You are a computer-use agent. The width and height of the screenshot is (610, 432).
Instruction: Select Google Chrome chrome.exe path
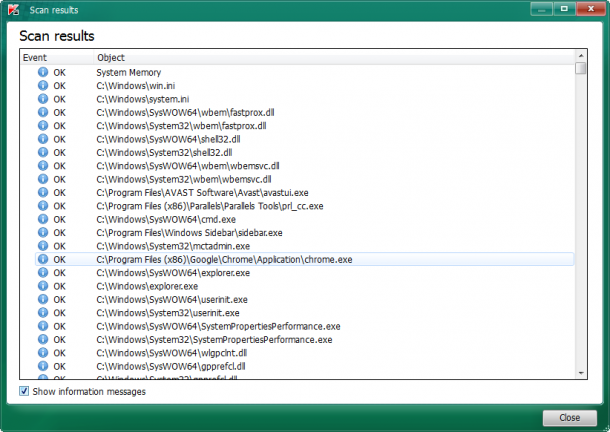click(224, 260)
